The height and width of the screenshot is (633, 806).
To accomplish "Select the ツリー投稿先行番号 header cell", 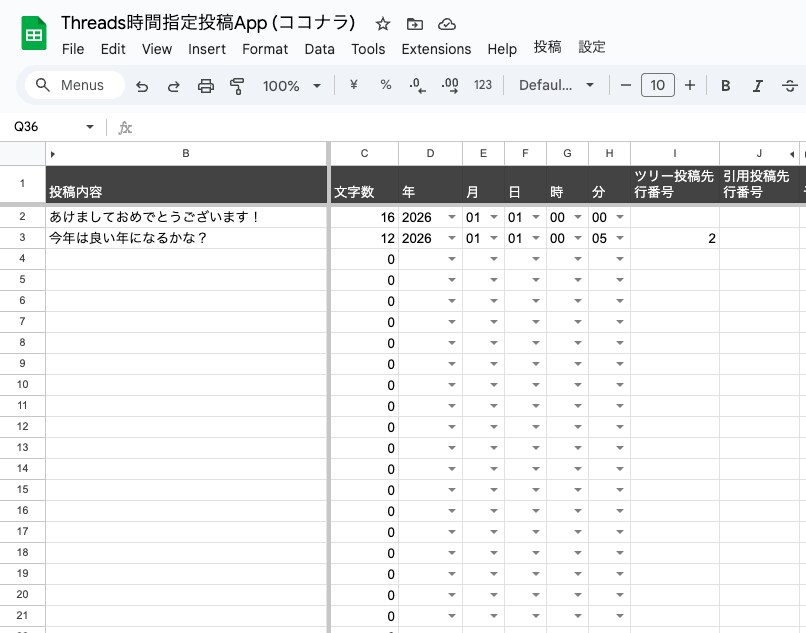I will 674,184.
